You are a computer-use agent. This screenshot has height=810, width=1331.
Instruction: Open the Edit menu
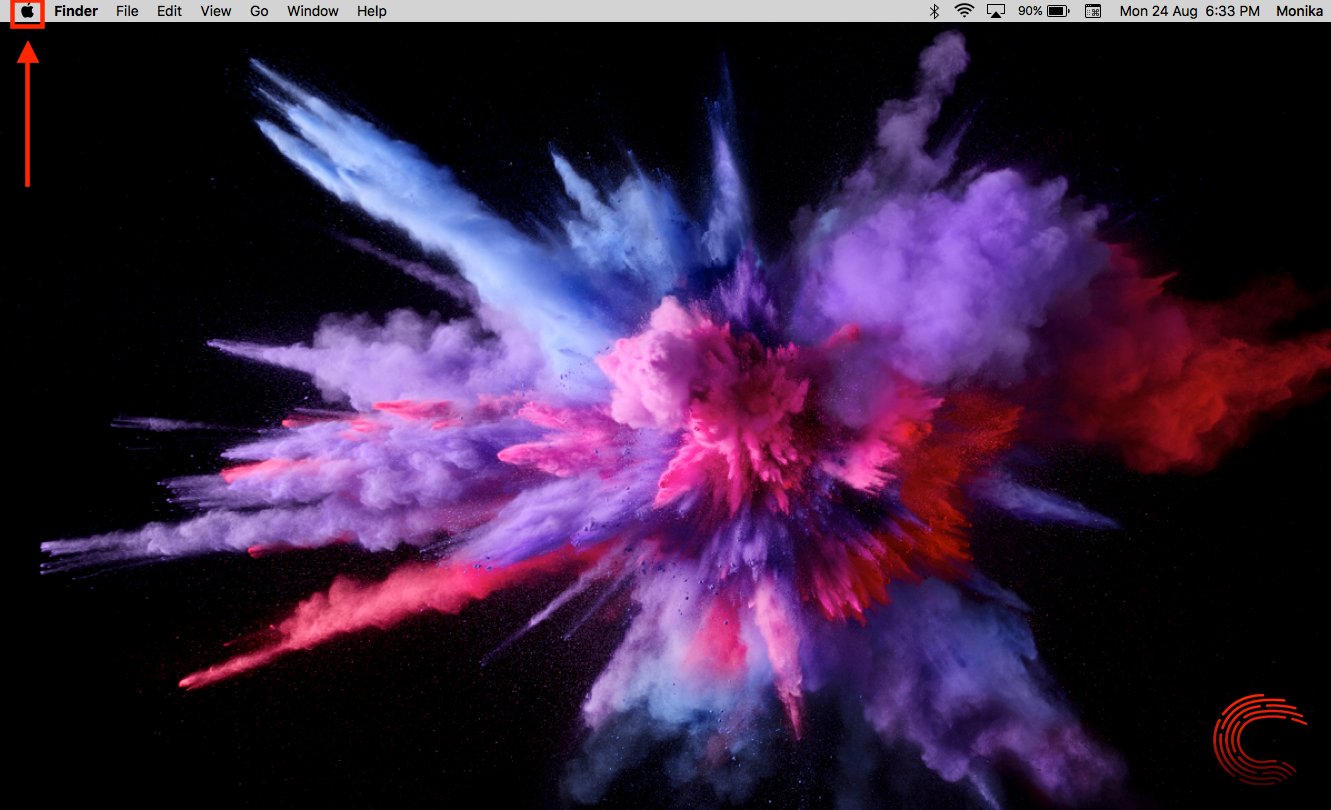pos(169,11)
